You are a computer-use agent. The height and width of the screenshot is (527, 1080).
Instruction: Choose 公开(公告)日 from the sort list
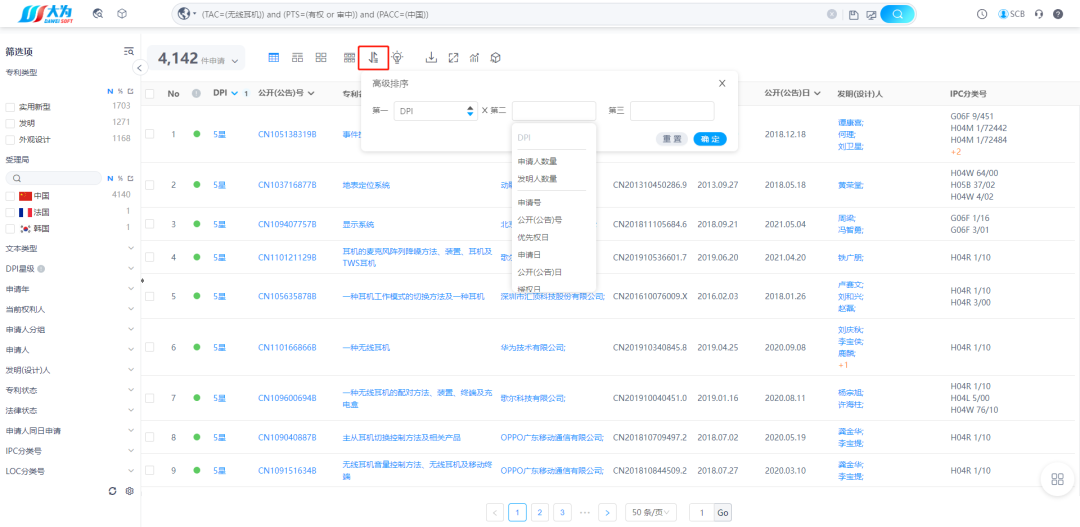pyautogui.click(x=539, y=272)
